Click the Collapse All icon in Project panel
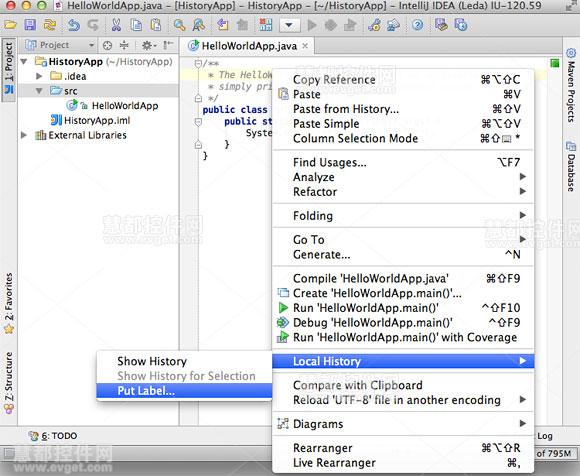The height and width of the screenshot is (476, 580). point(124,45)
